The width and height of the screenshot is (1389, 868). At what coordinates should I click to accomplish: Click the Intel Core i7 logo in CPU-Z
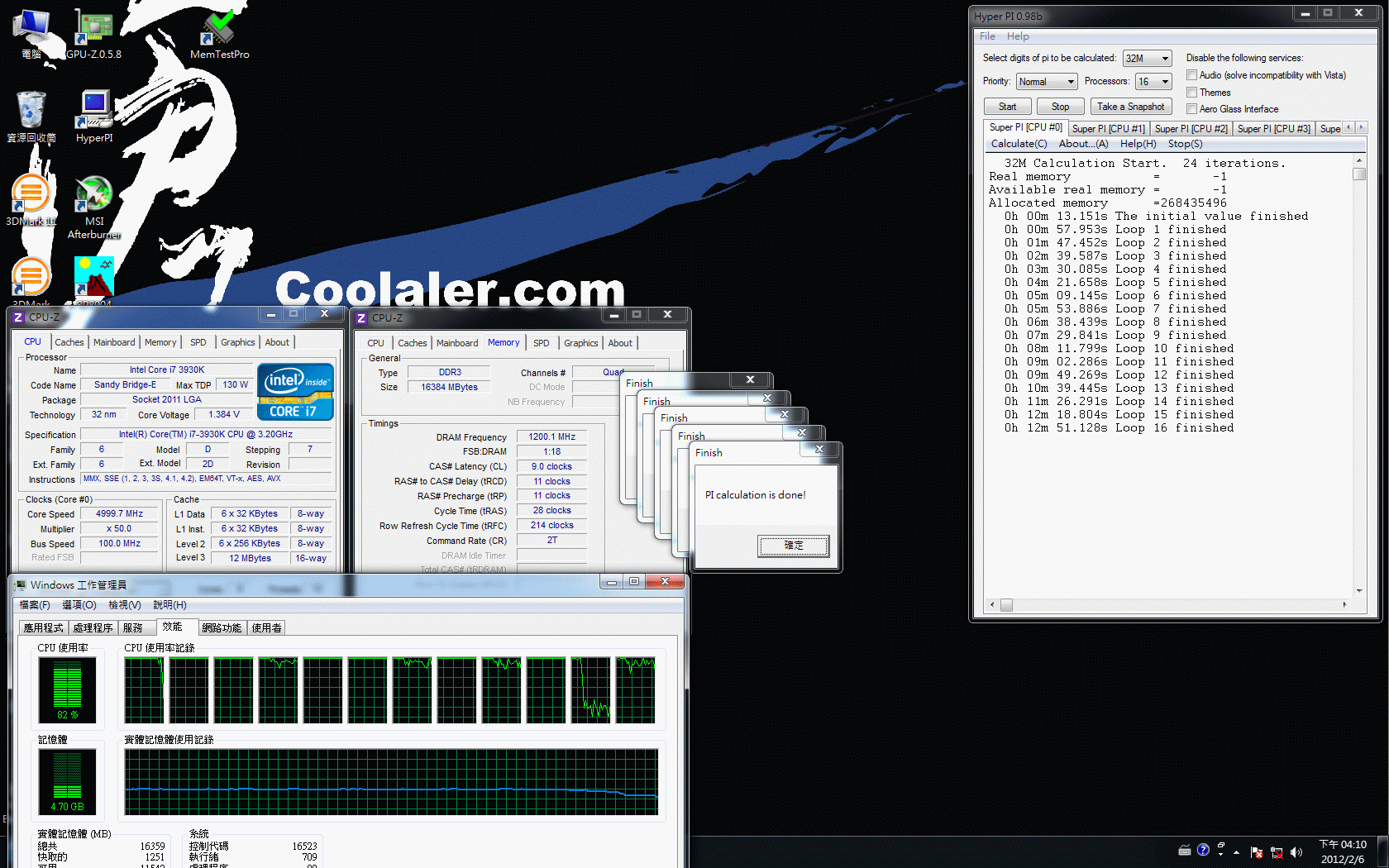tap(295, 392)
